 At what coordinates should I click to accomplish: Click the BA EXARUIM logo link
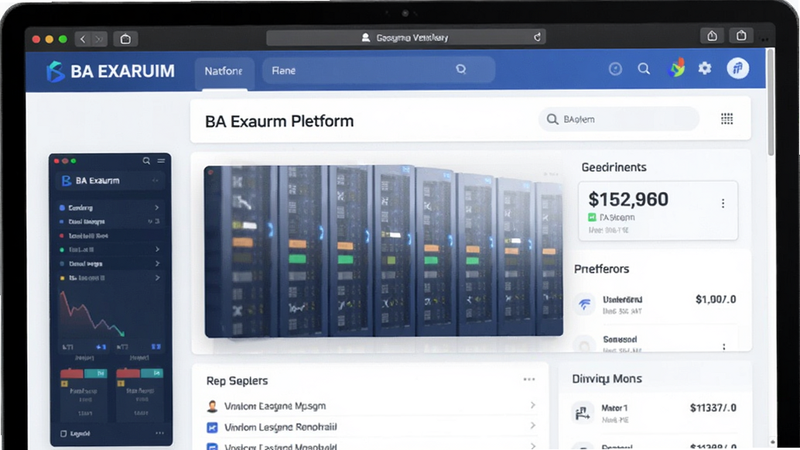pos(110,71)
